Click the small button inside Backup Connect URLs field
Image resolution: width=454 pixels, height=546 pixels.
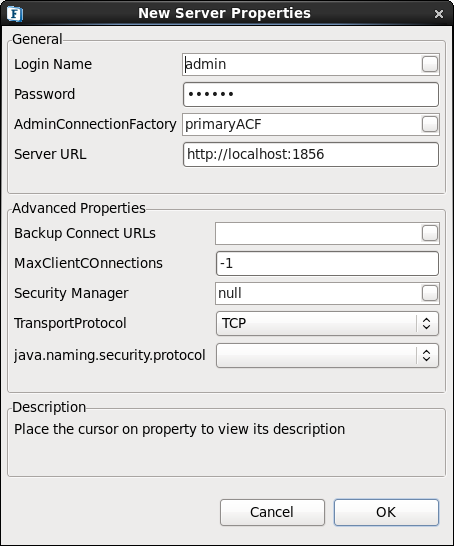pos(430,233)
